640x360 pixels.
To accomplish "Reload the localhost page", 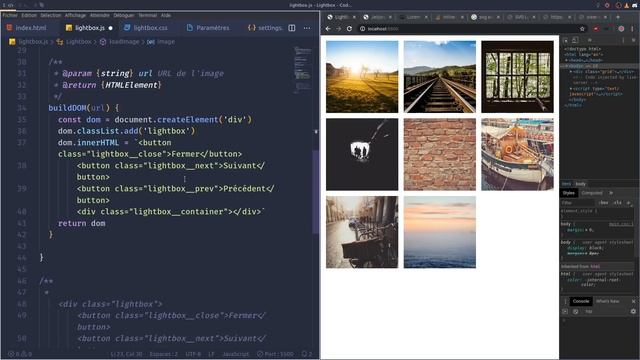I will coord(349,29).
